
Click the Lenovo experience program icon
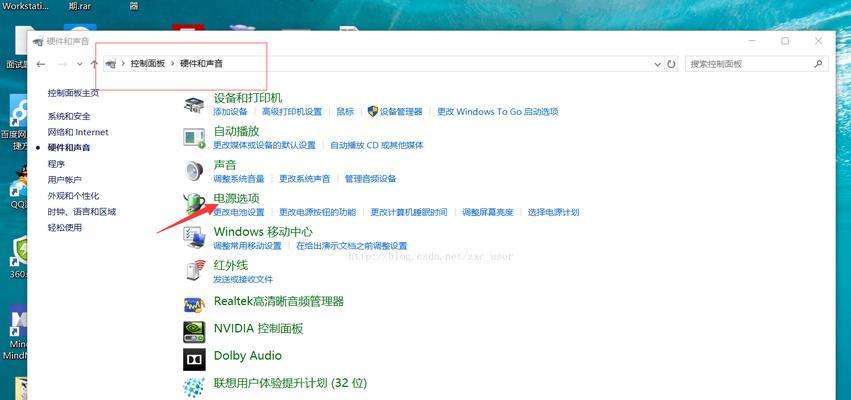click(194, 386)
